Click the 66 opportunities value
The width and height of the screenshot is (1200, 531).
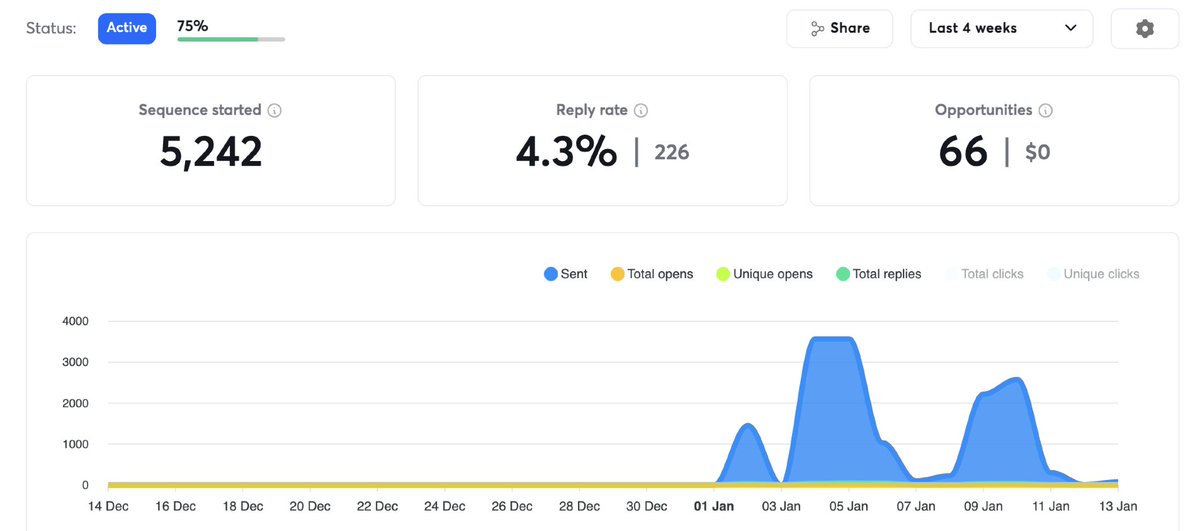coord(964,152)
